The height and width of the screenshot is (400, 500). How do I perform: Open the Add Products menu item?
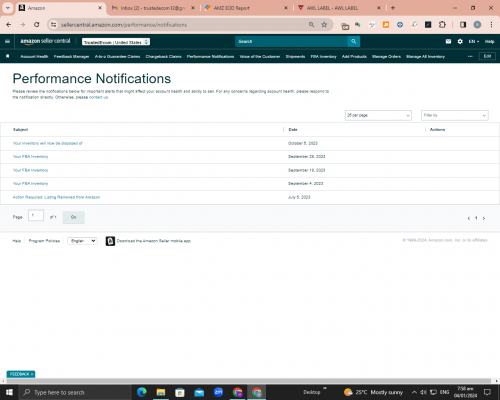tap(354, 56)
